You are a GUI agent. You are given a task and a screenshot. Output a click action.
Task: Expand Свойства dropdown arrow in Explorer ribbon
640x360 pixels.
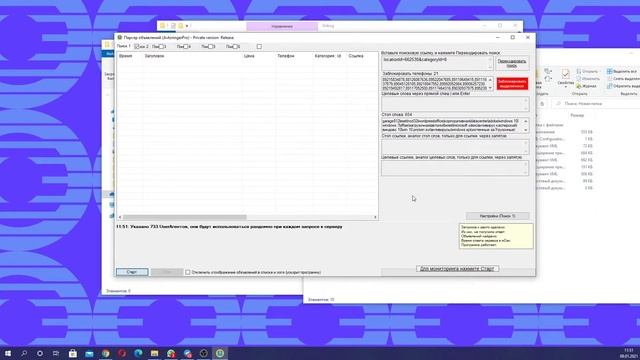pos(565,87)
